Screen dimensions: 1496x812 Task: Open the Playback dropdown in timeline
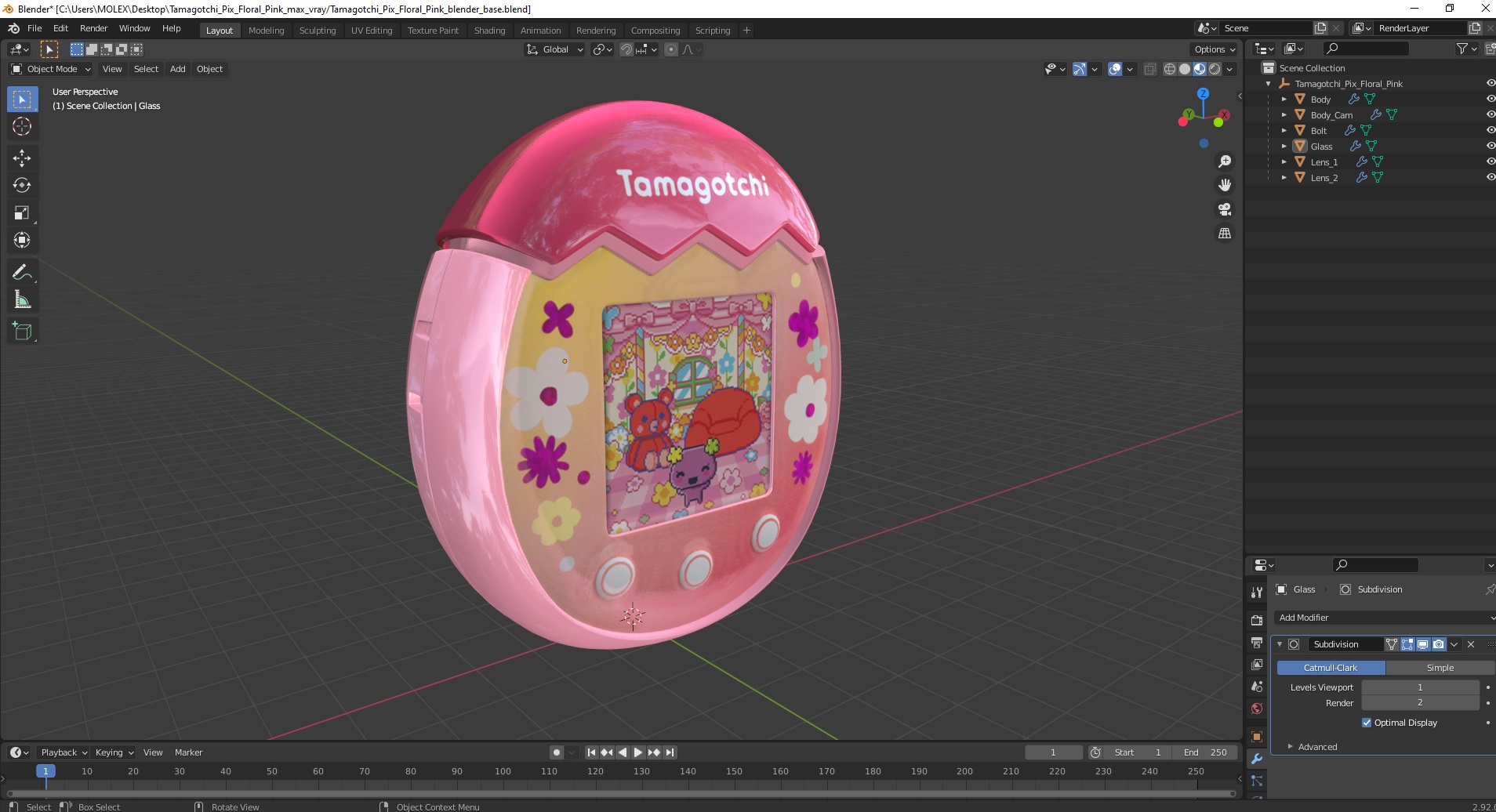(63, 752)
